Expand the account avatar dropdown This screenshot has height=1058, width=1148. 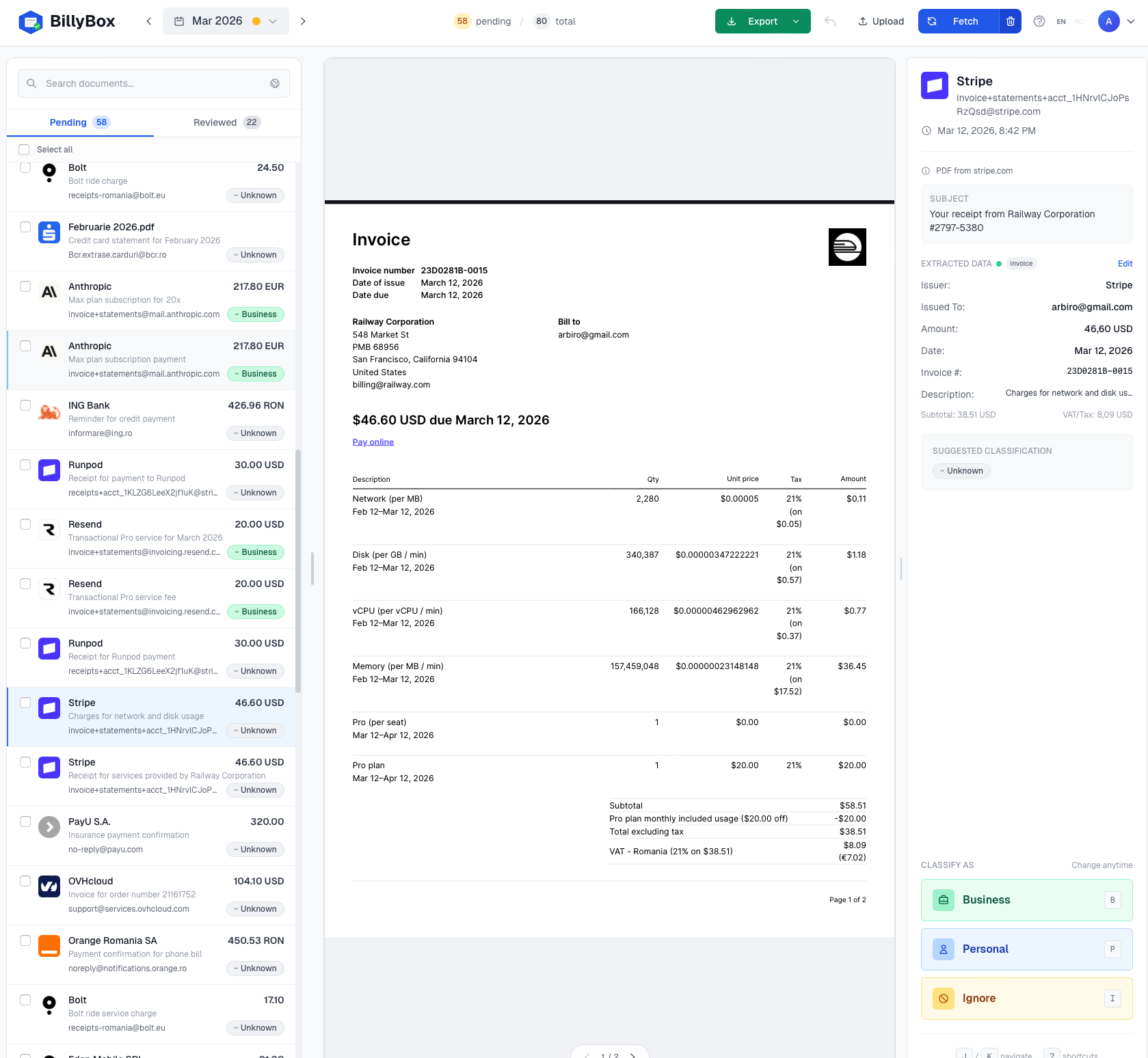(x=1132, y=21)
